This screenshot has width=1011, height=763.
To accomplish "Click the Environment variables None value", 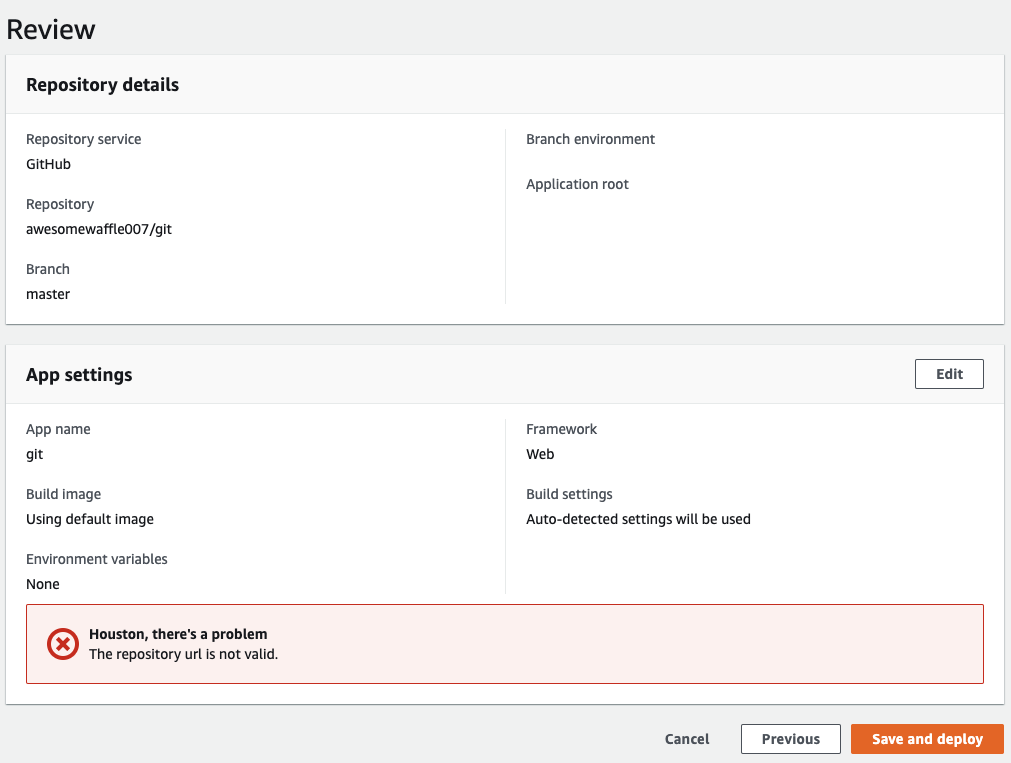I will (x=43, y=584).
